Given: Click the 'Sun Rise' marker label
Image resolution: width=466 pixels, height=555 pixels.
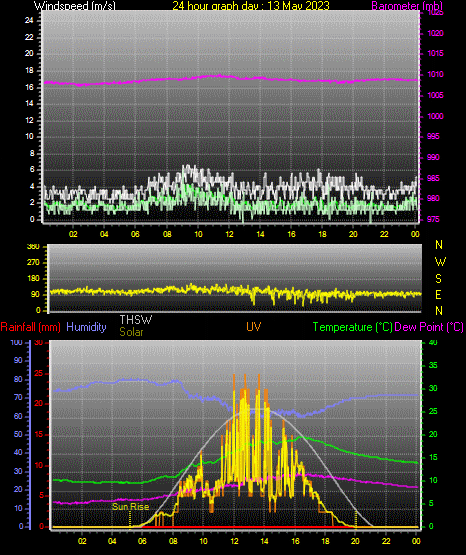Looking at the screenshot, I should (x=130, y=507).
